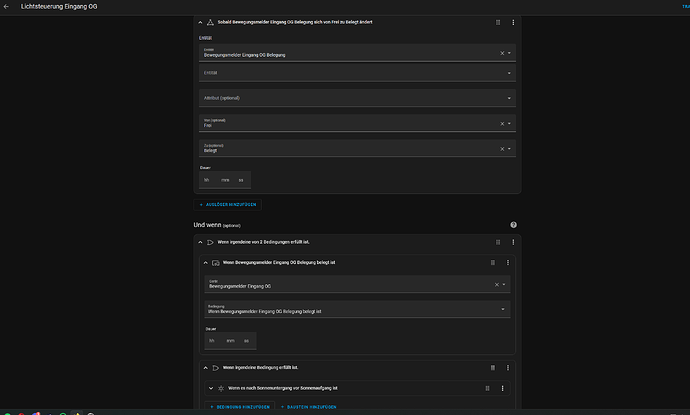Click the Auslöser hinzufügen button

[x=228, y=205]
